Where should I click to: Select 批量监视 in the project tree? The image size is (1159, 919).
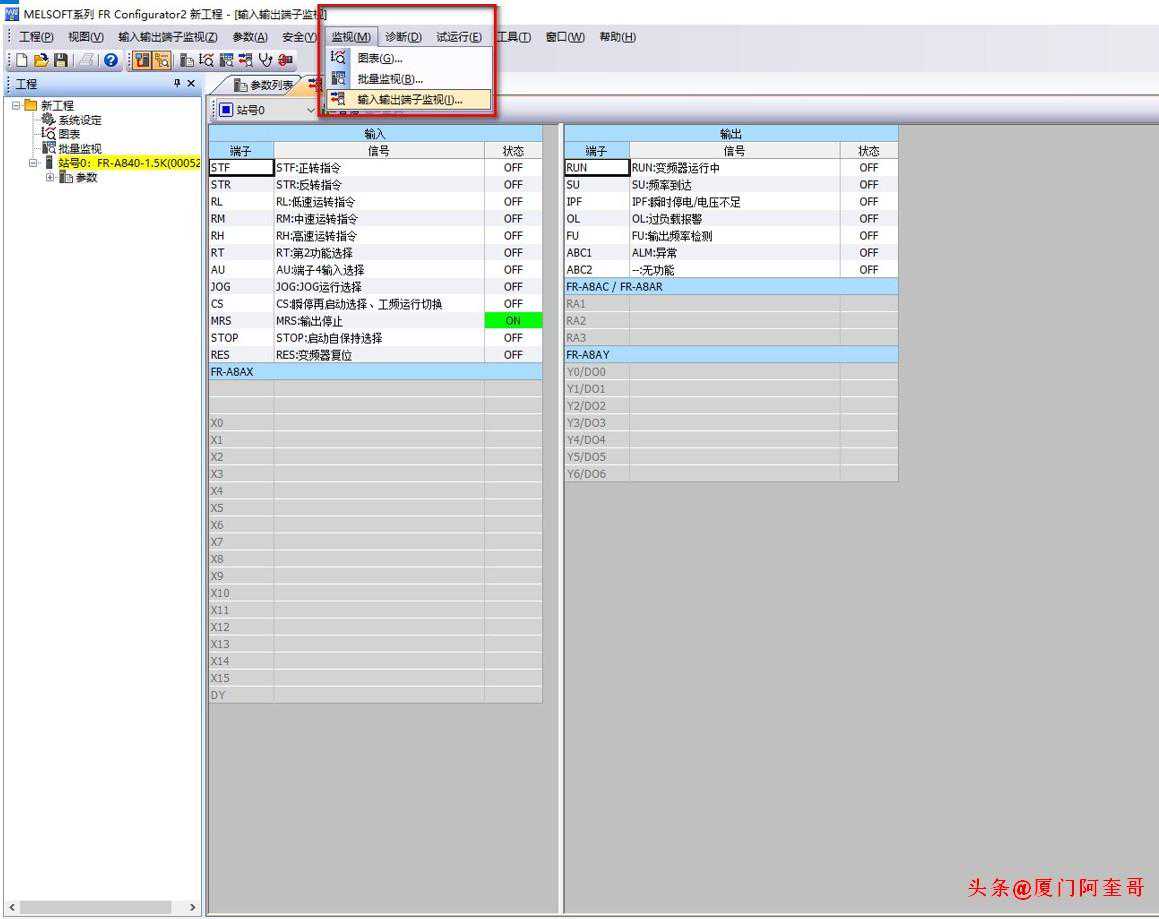tap(78, 149)
